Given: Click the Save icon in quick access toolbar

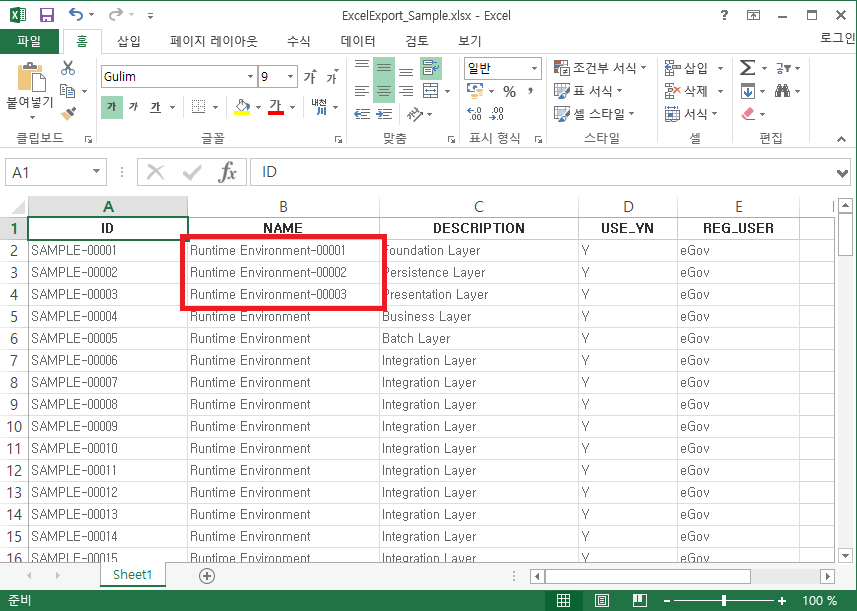Looking at the screenshot, I should coord(46,16).
